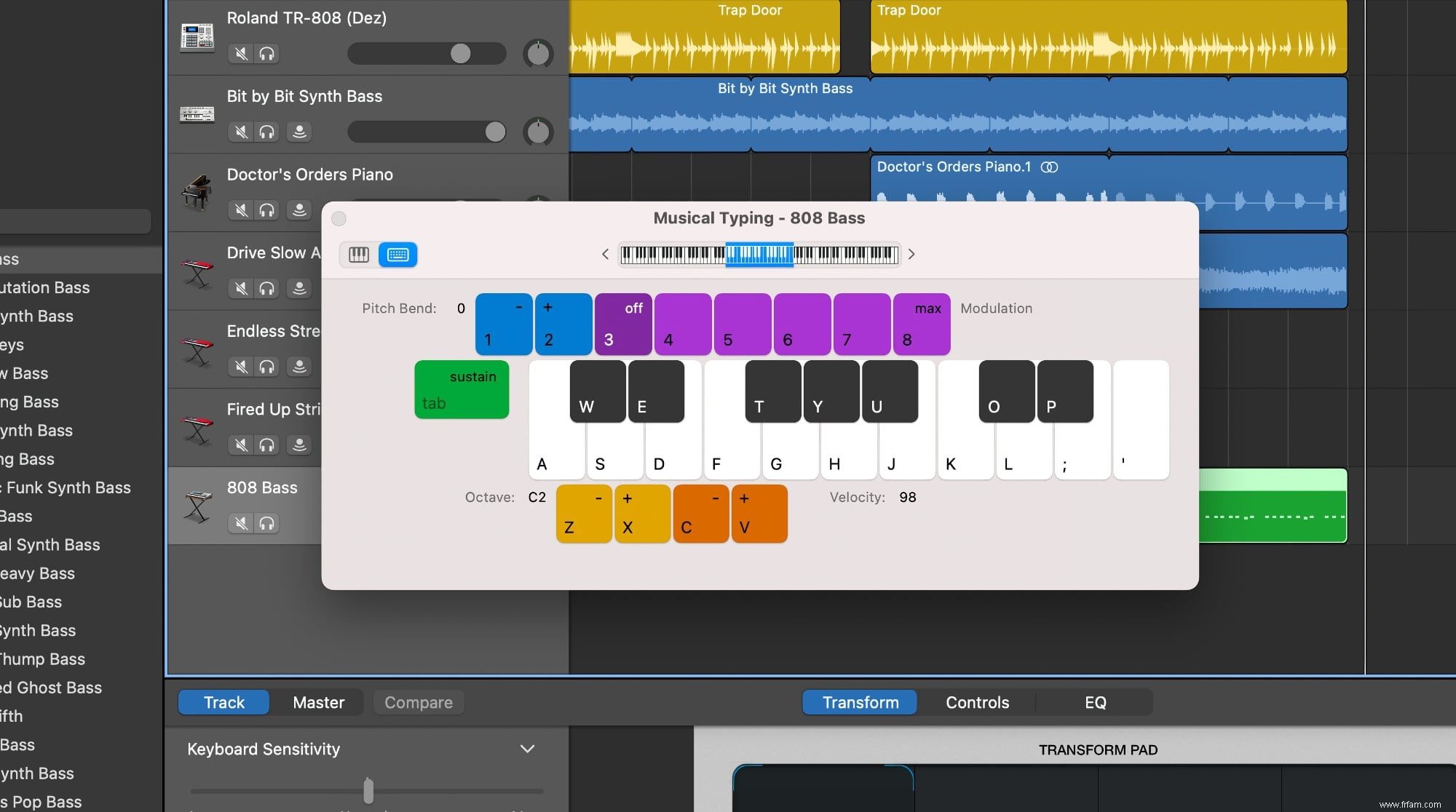
Task: Shift keyboard range right with the arrow
Action: pos(911,254)
